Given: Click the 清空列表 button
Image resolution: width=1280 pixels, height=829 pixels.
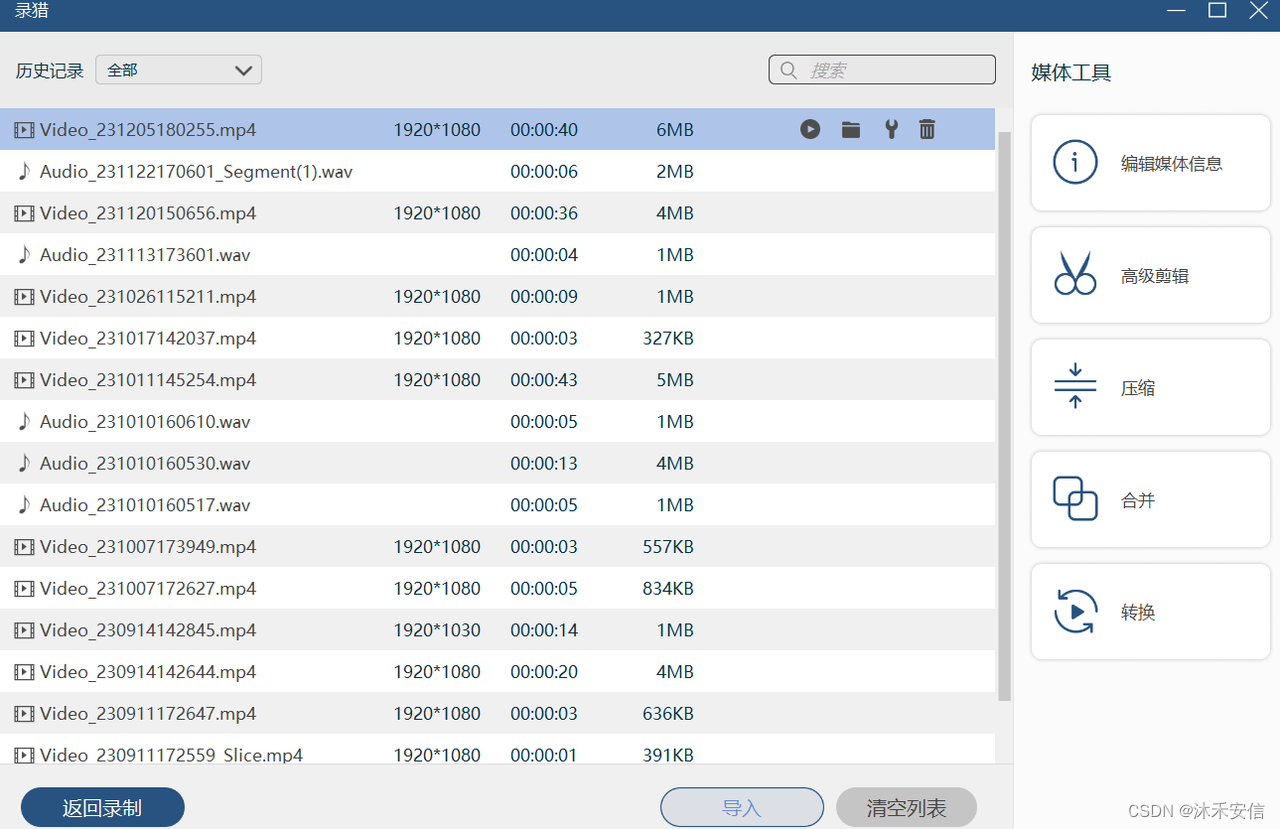Looking at the screenshot, I should pos(906,808).
